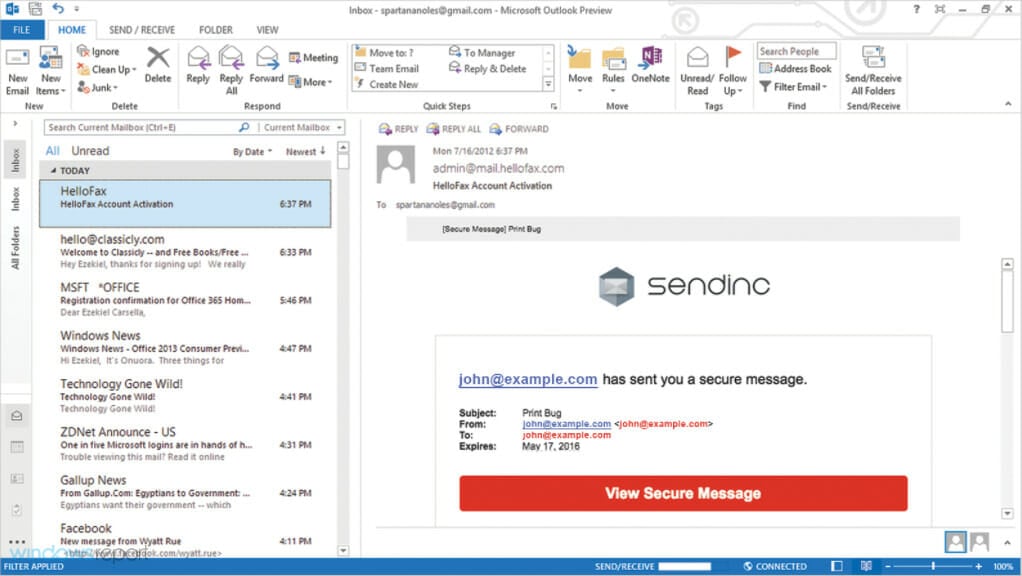Viewport: 1022px width, 576px height.
Task: Toggle Newest sort order
Action: coord(305,152)
